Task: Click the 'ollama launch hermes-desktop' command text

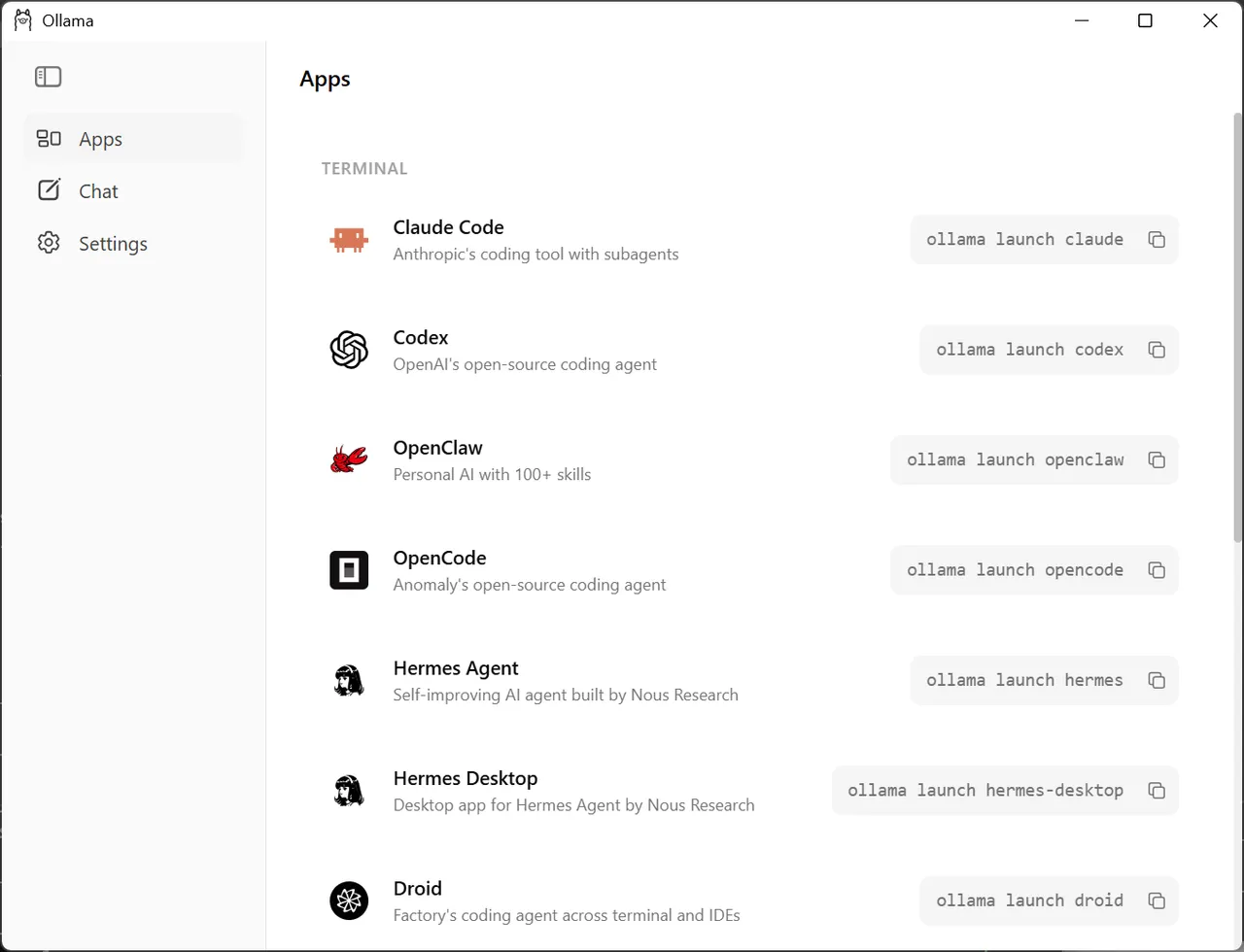Action: tap(985, 791)
